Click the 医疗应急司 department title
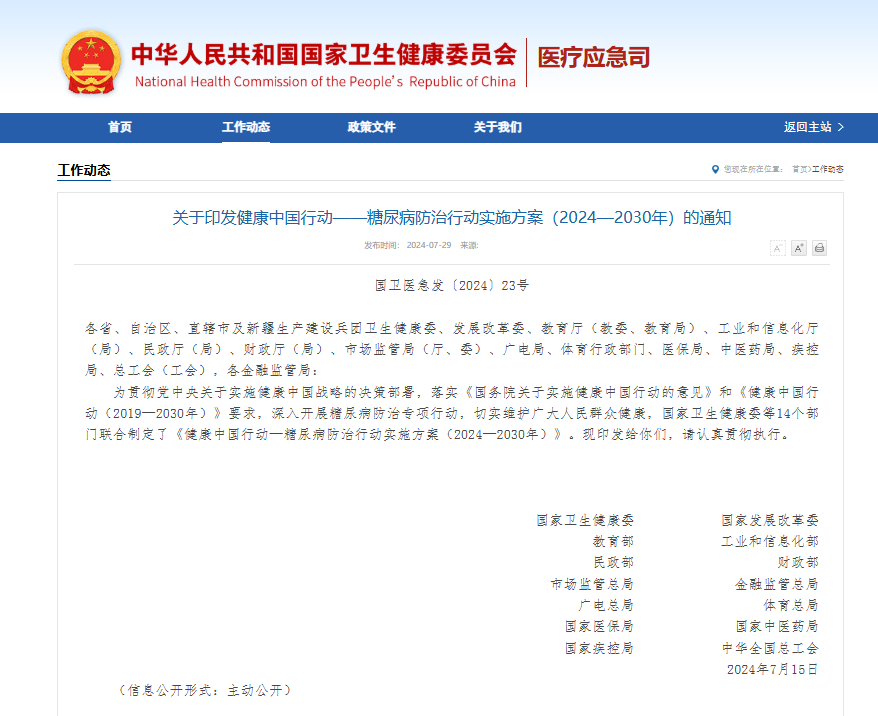Viewport: 878px width, 716px height. [x=593, y=57]
